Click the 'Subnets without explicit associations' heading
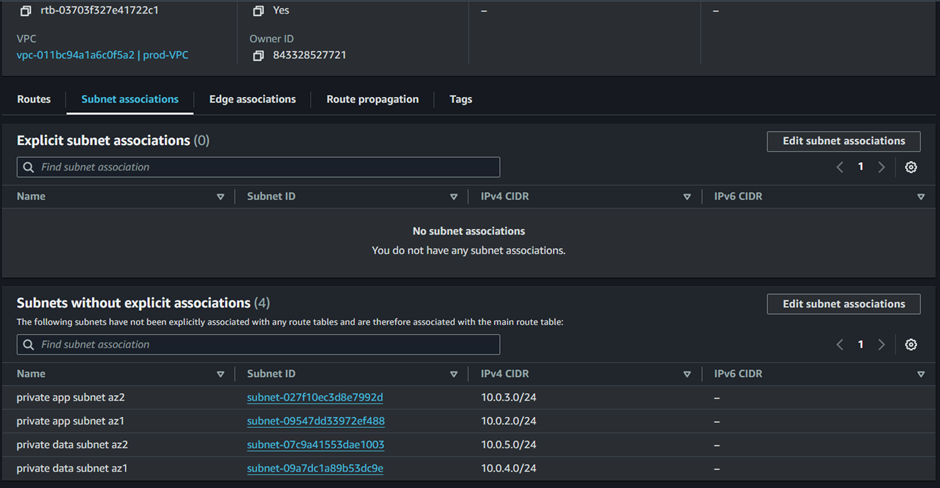This screenshot has height=488, width=940. click(133, 303)
